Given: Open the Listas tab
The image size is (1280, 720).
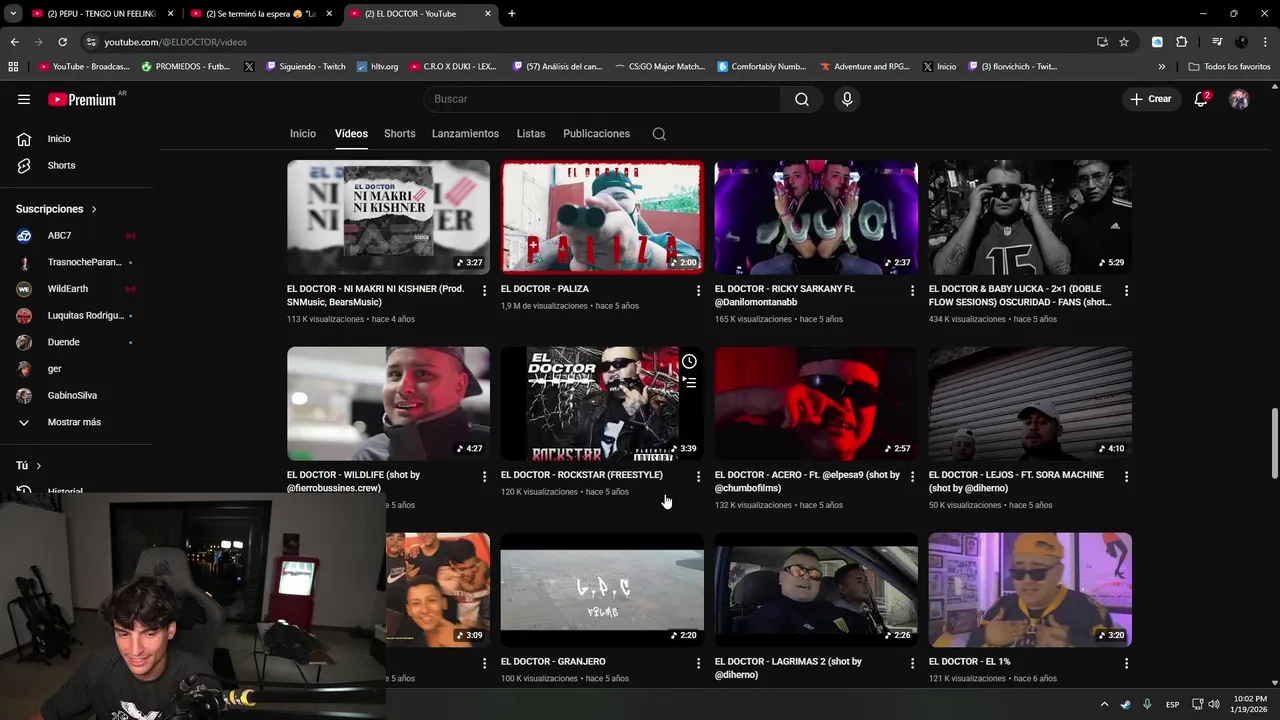Looking at the screenshot, I should (531, 134).
